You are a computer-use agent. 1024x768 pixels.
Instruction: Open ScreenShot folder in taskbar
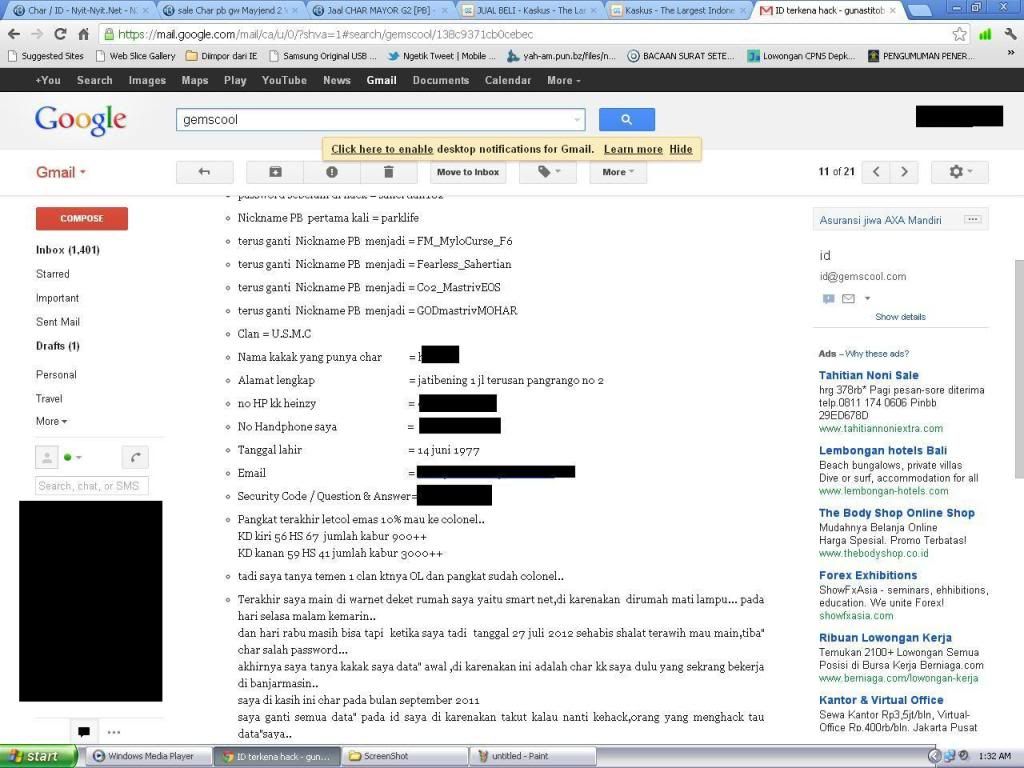404,756
